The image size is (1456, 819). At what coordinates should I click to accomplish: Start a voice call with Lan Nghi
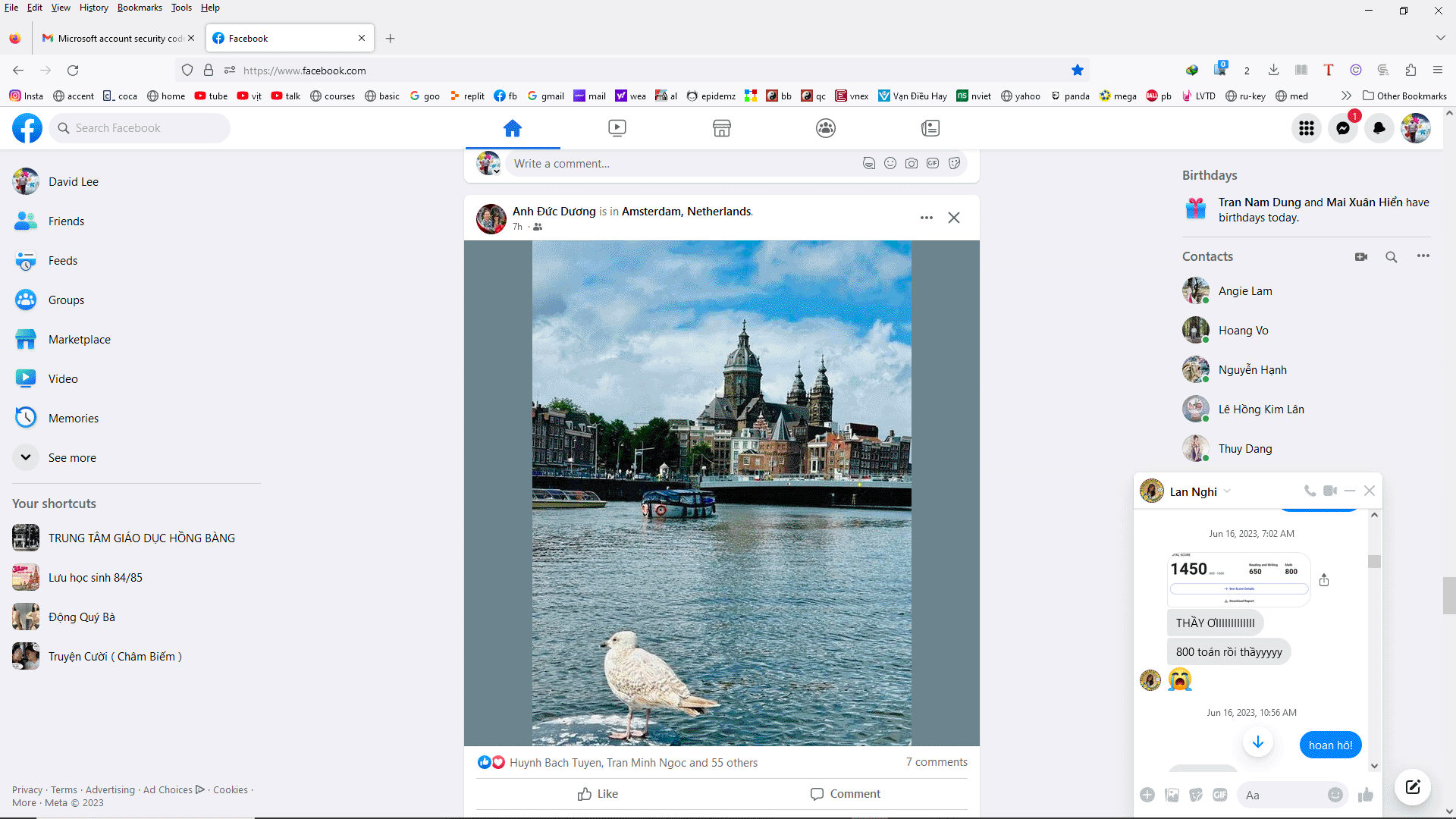[1310, 491]
